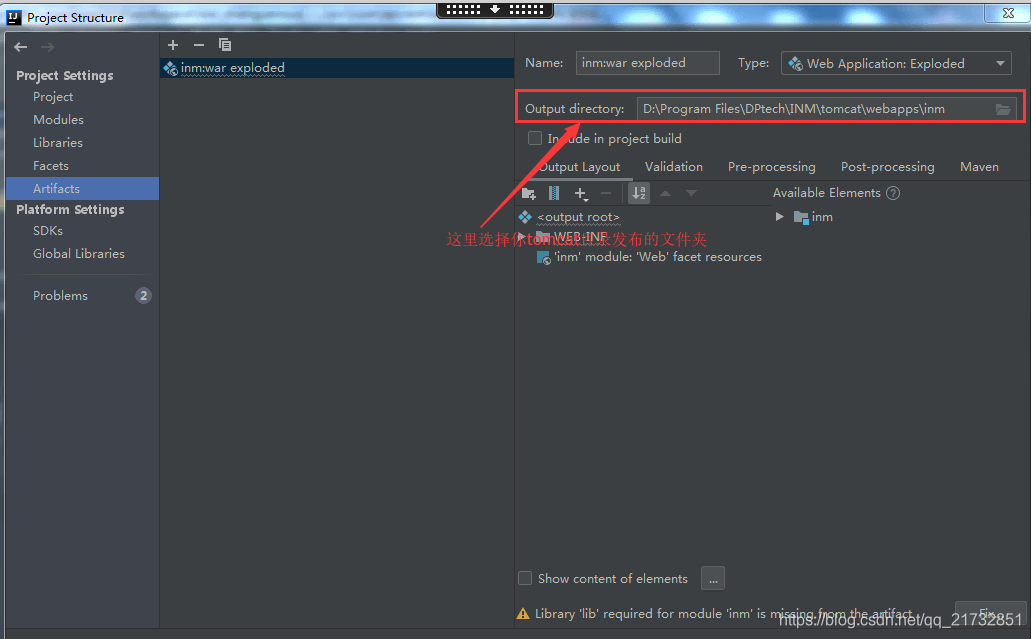The height and width of the screenshot is (639, 1031).
Task: Open Libraries settings page
Action: 58,143
